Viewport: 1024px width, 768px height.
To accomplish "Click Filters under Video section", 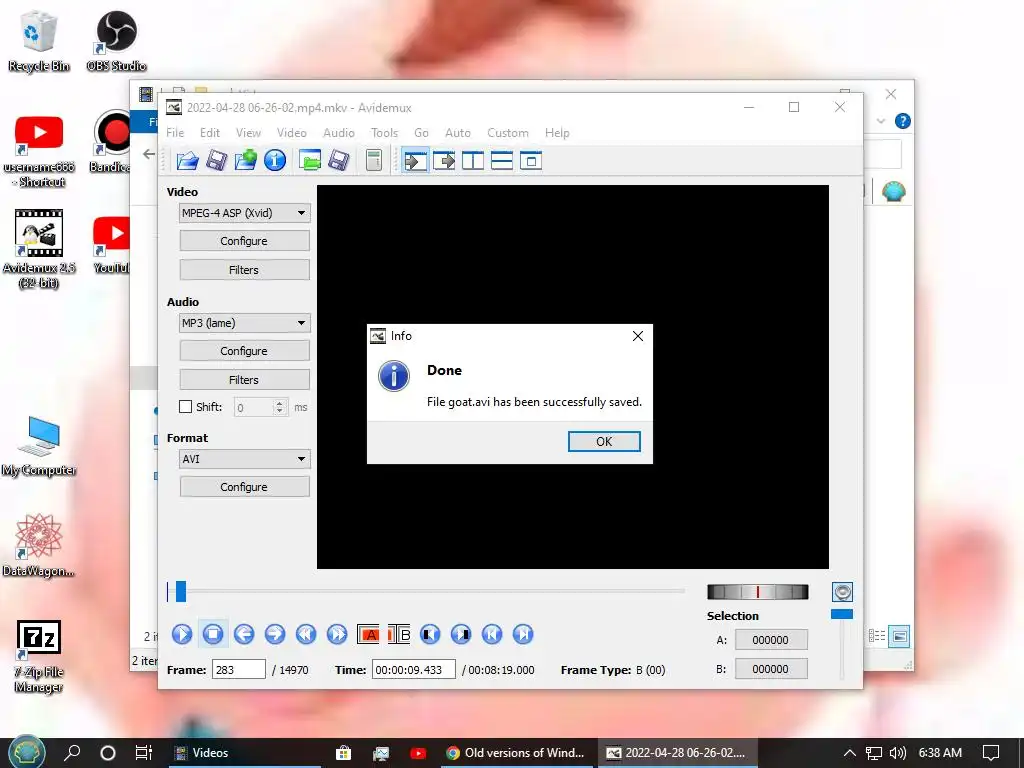I will tap(244, 270).
